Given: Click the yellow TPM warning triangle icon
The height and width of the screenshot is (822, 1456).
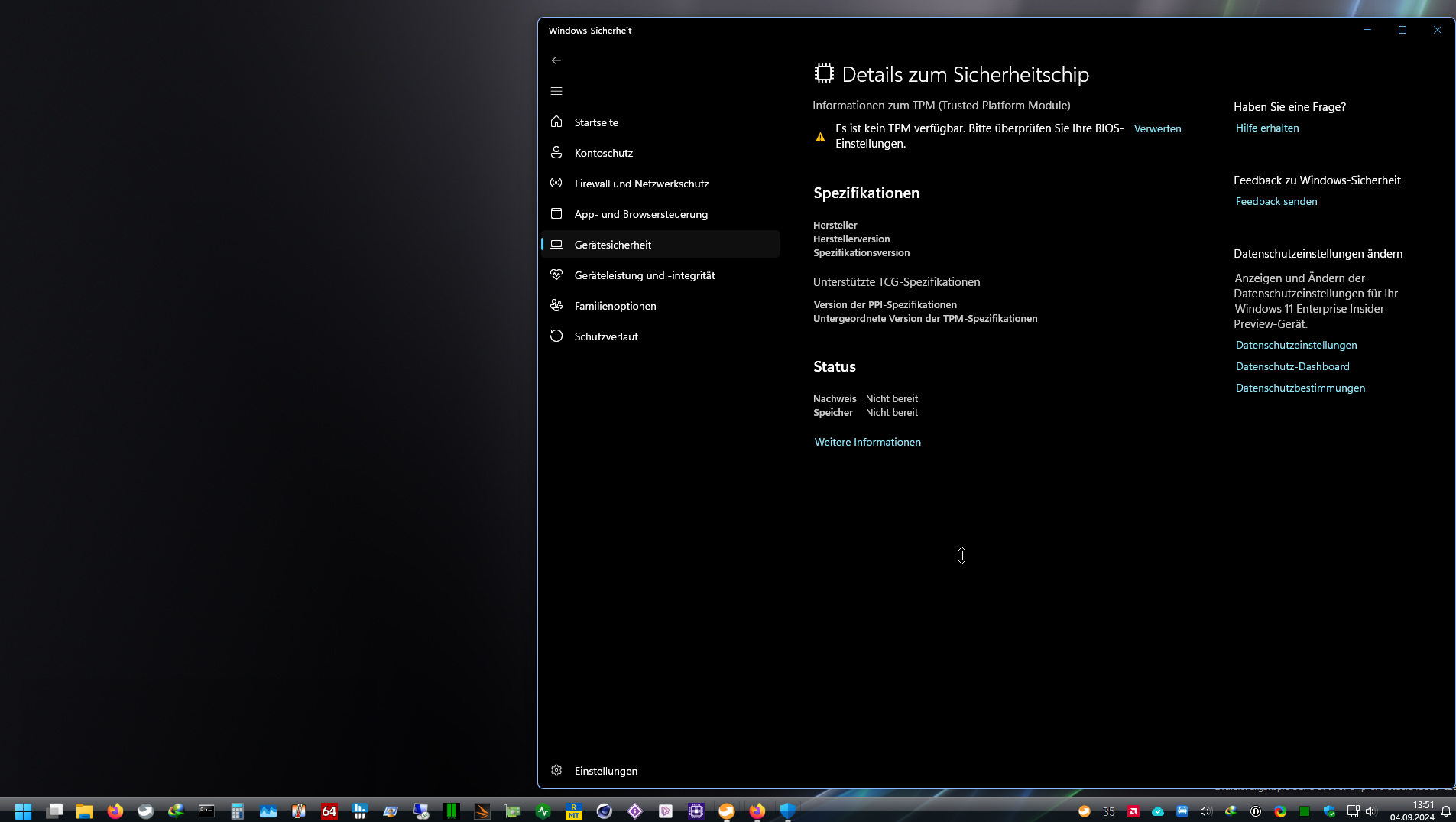Looking at the screenshot, I should [x=820, y=137].
